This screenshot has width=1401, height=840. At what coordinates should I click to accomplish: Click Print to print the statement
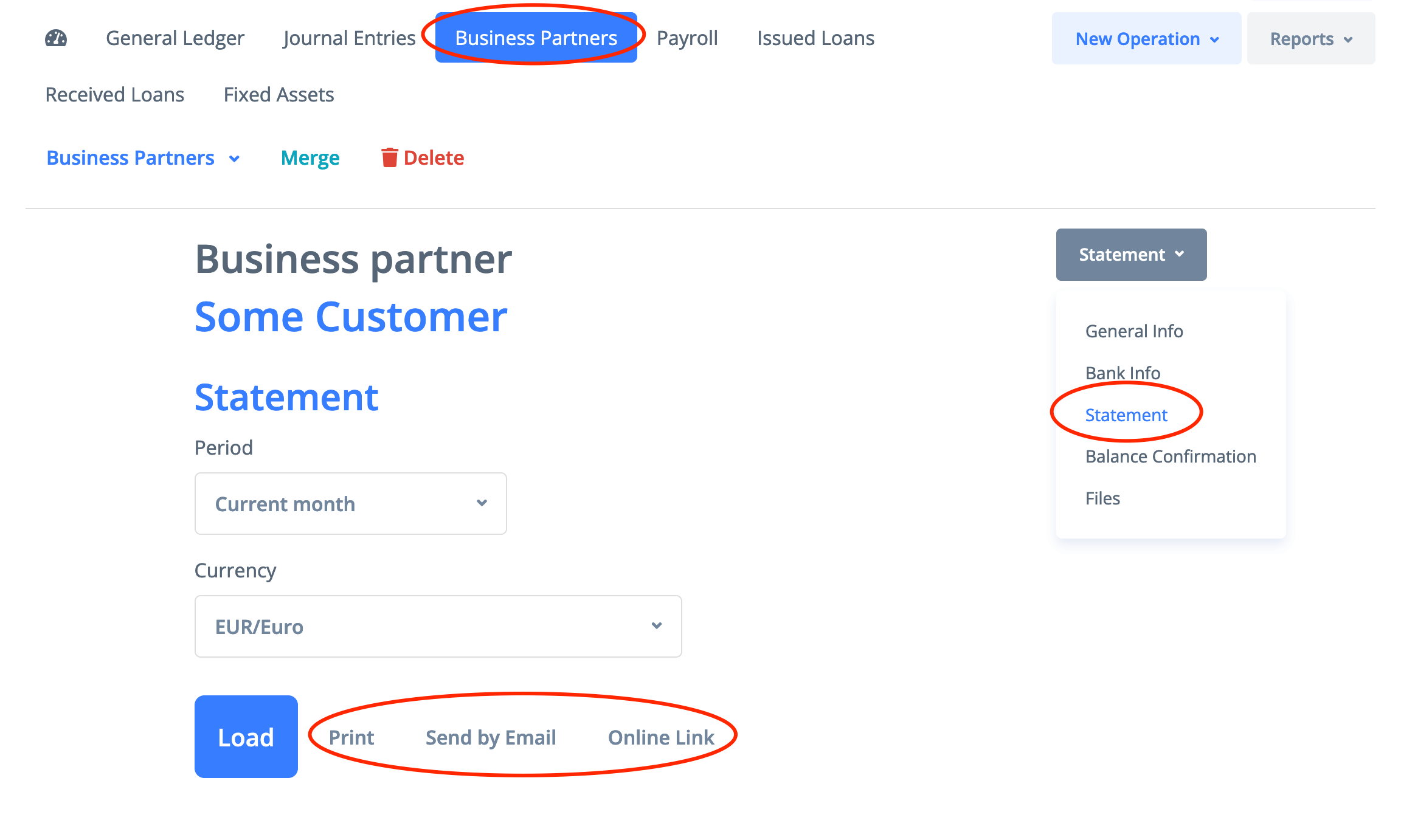point(351,737)
